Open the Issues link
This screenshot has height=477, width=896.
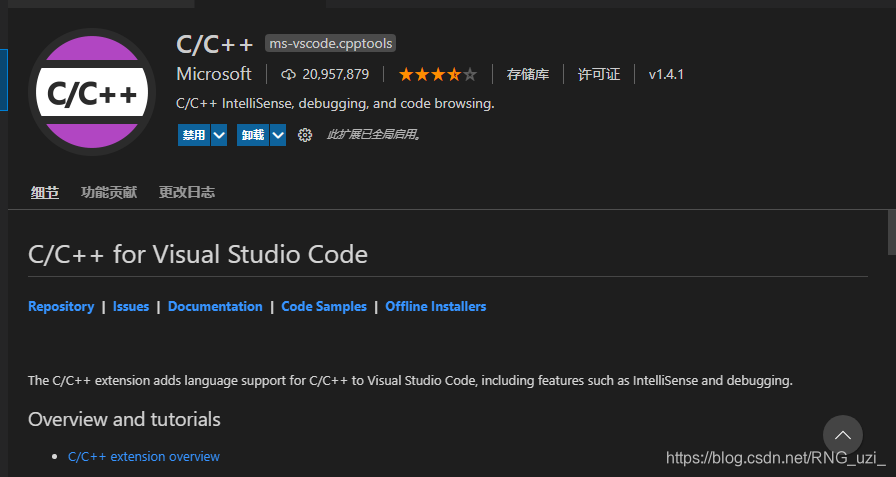tap(131, 306)
